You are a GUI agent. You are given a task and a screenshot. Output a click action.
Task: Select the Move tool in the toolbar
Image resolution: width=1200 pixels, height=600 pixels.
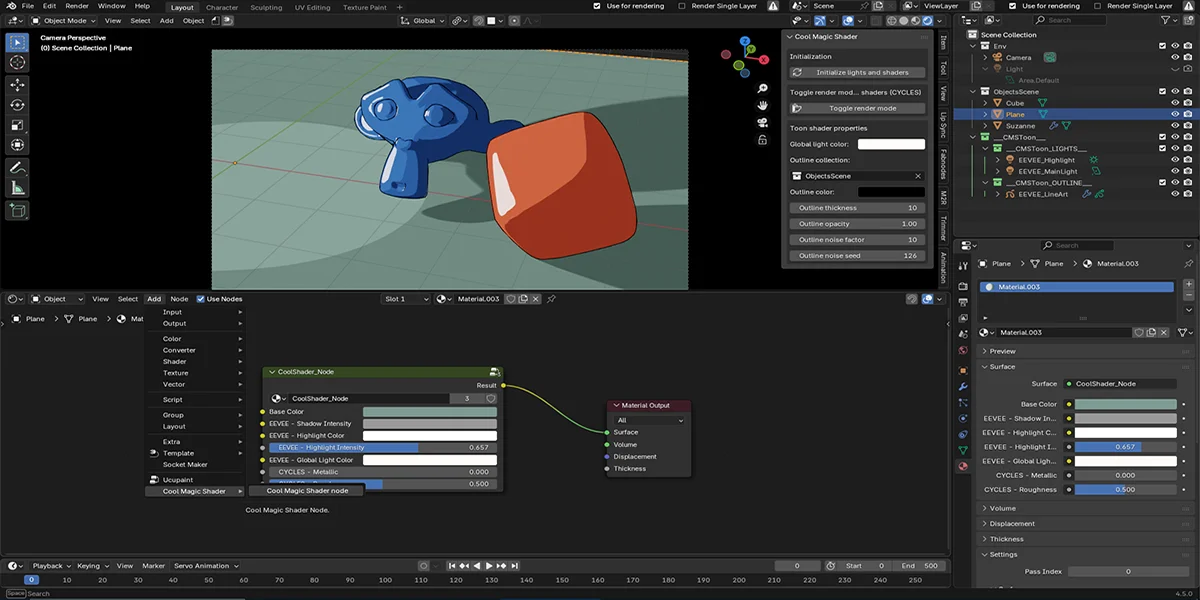point(17,85)
